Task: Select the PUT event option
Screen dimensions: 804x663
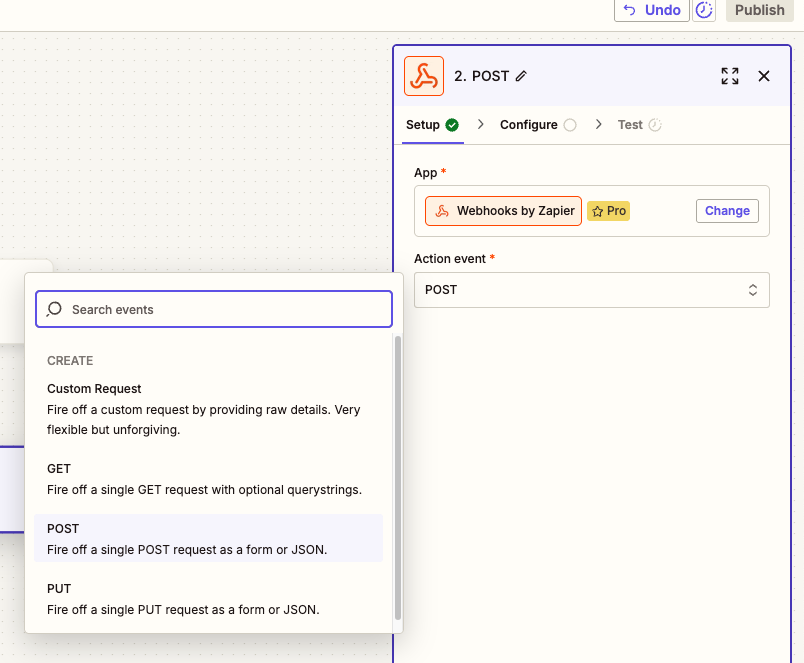Action: pyautogui.click(x=208, y=598)
